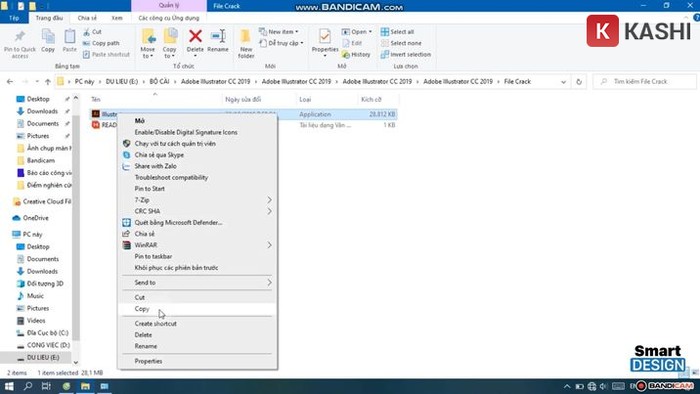
Task: Click History in the ribbon
Action: click(x=356, y=54)
